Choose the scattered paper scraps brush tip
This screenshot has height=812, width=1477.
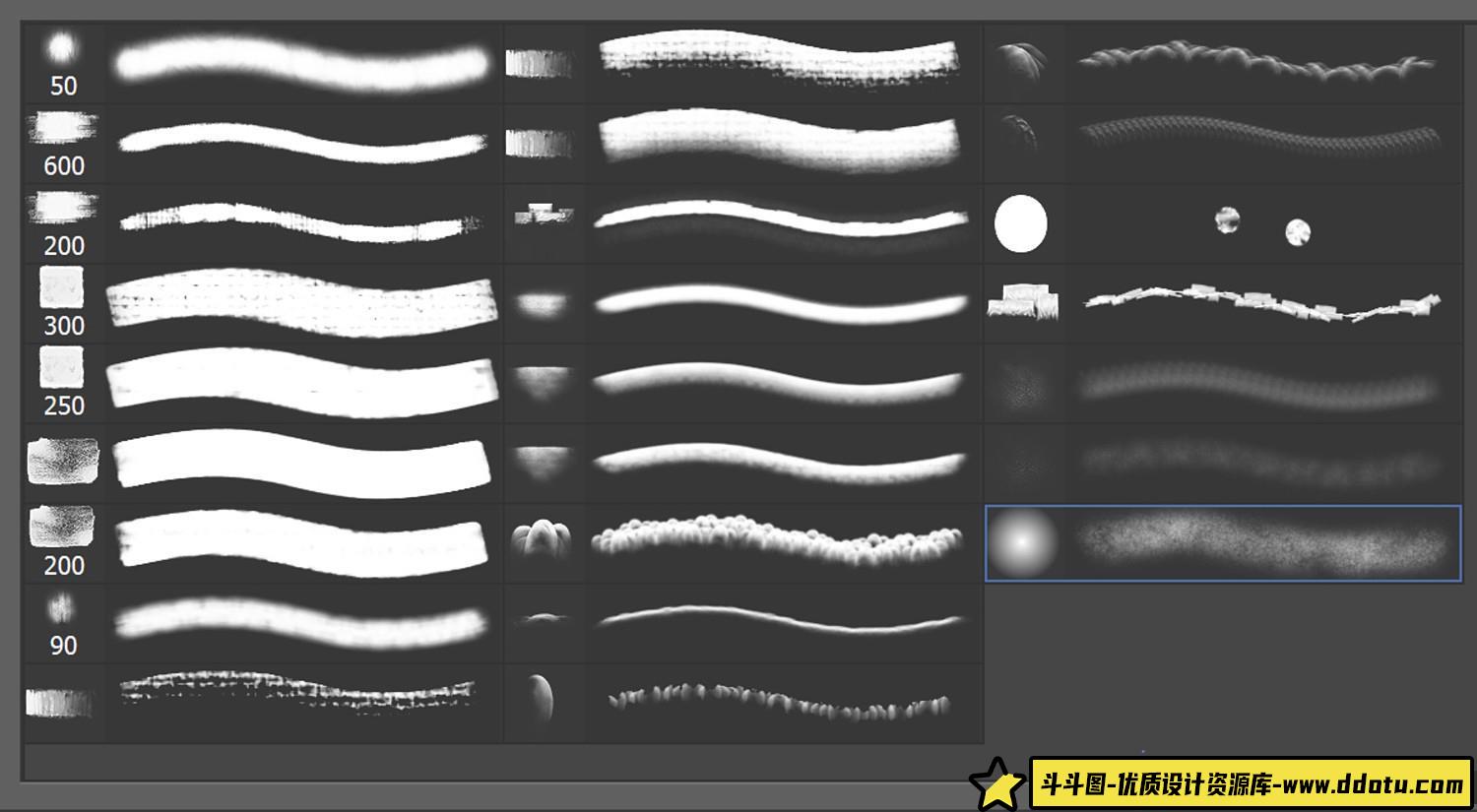(x=1023, y=302)
